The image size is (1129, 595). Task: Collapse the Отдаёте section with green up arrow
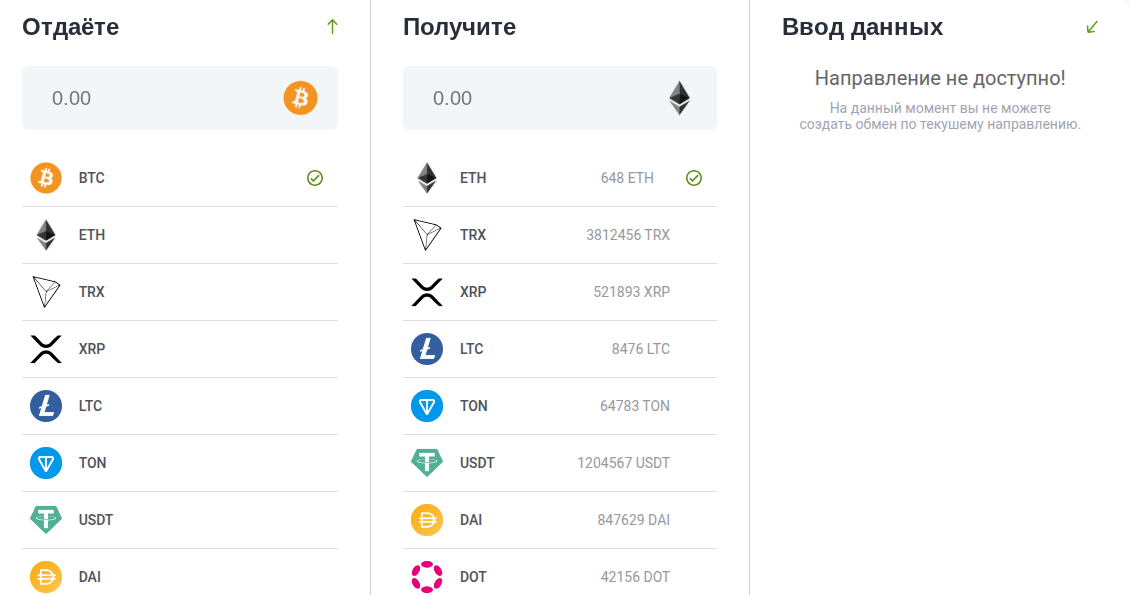point(332,27)
